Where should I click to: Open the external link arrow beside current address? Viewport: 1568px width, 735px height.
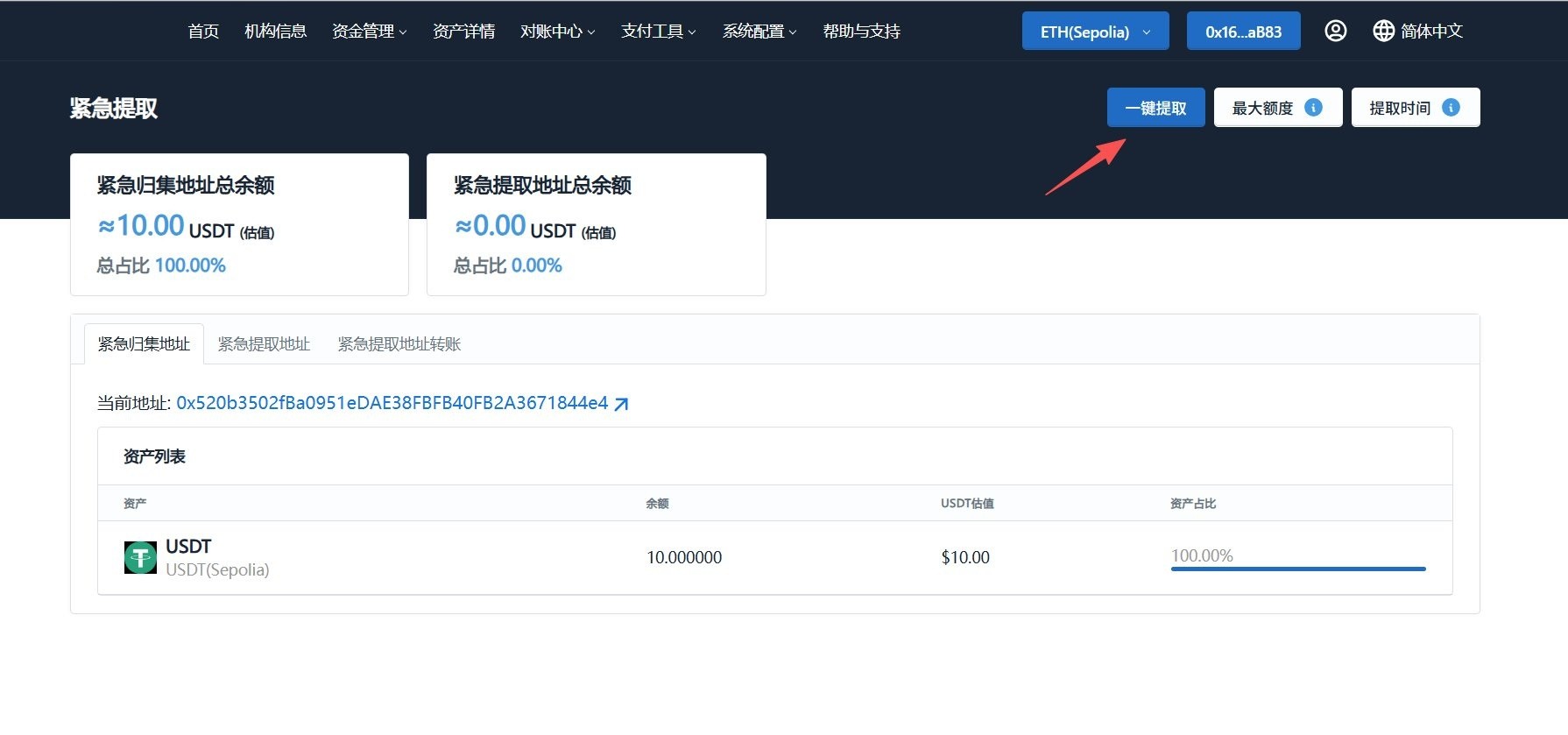pyautogui.click(x=621, y=404)
